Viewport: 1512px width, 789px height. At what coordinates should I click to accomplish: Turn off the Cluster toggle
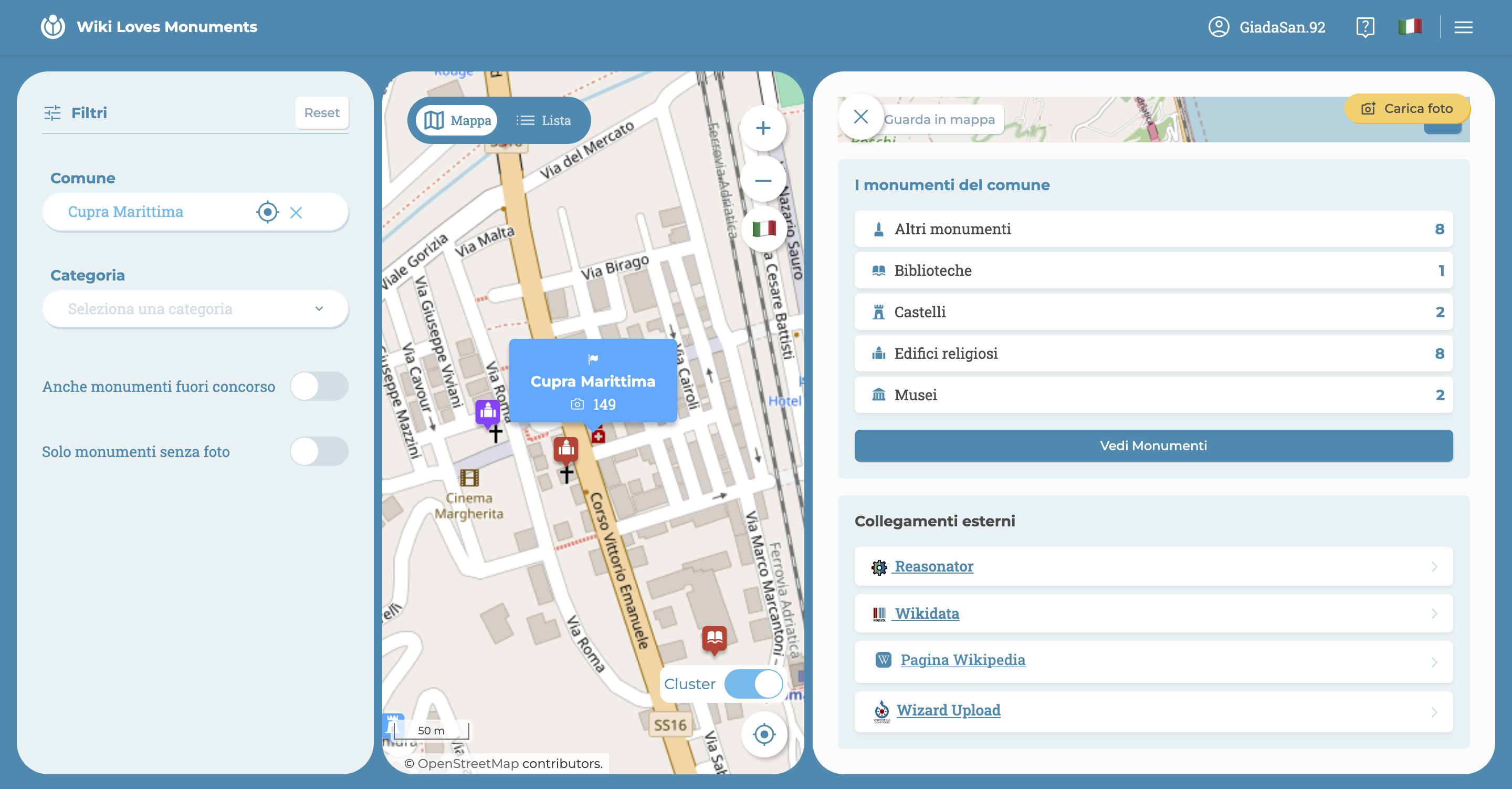point(753,684)
